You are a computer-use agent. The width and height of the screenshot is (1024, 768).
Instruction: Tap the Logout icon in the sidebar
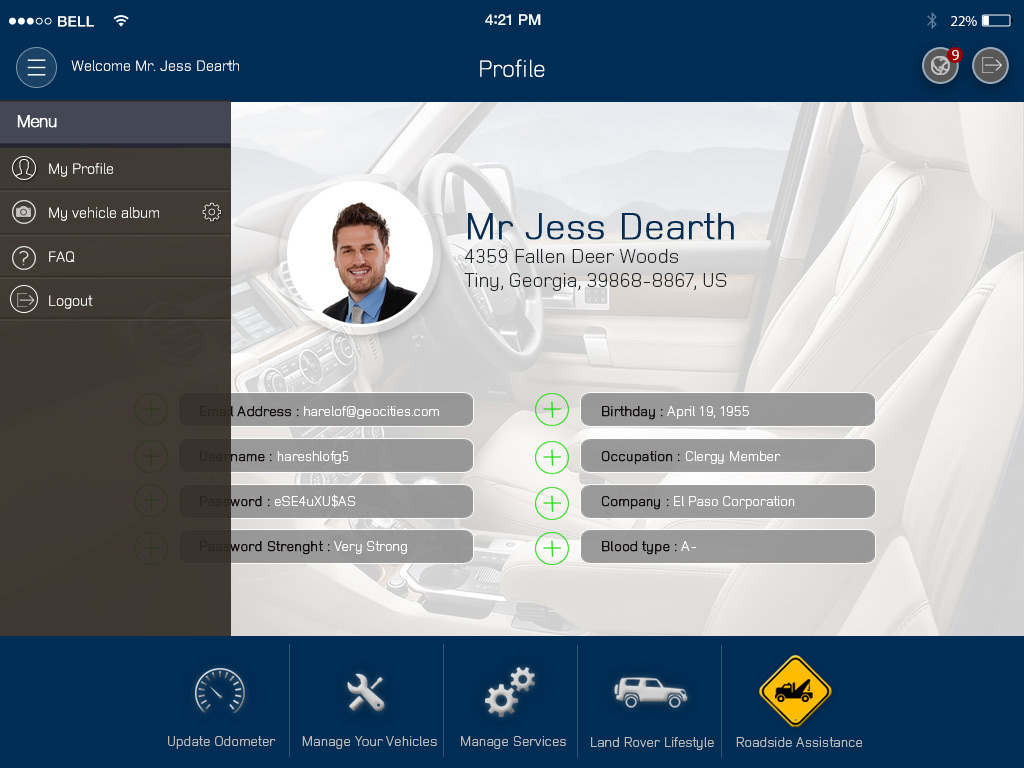24,300
